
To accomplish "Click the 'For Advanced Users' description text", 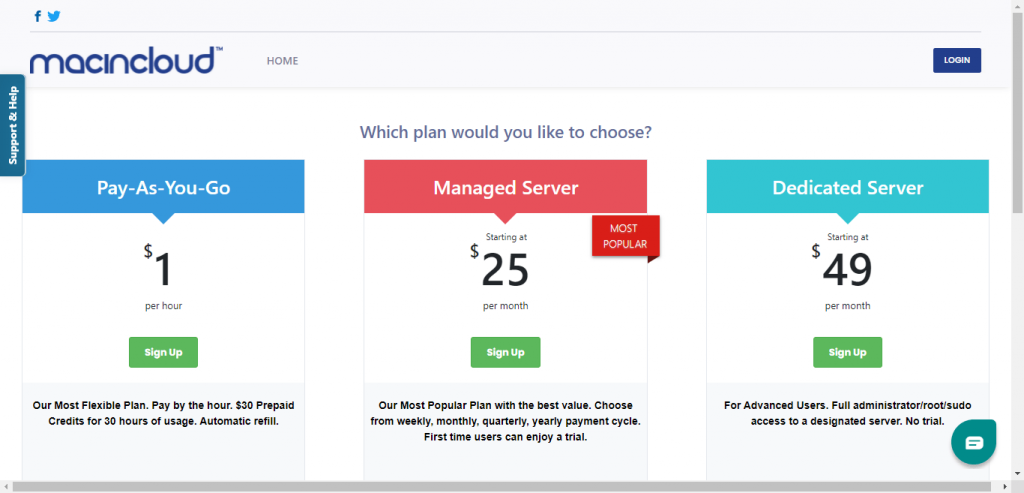I will click(x=848, y=413).
